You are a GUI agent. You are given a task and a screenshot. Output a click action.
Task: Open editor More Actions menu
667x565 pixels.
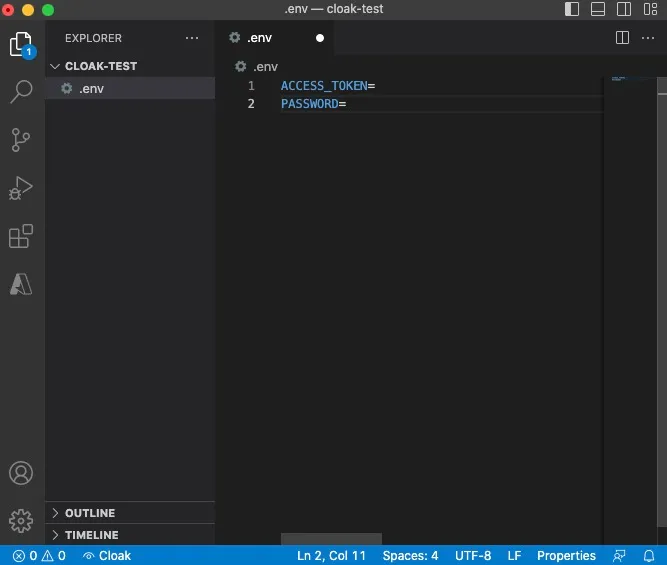tap(648, 38)
